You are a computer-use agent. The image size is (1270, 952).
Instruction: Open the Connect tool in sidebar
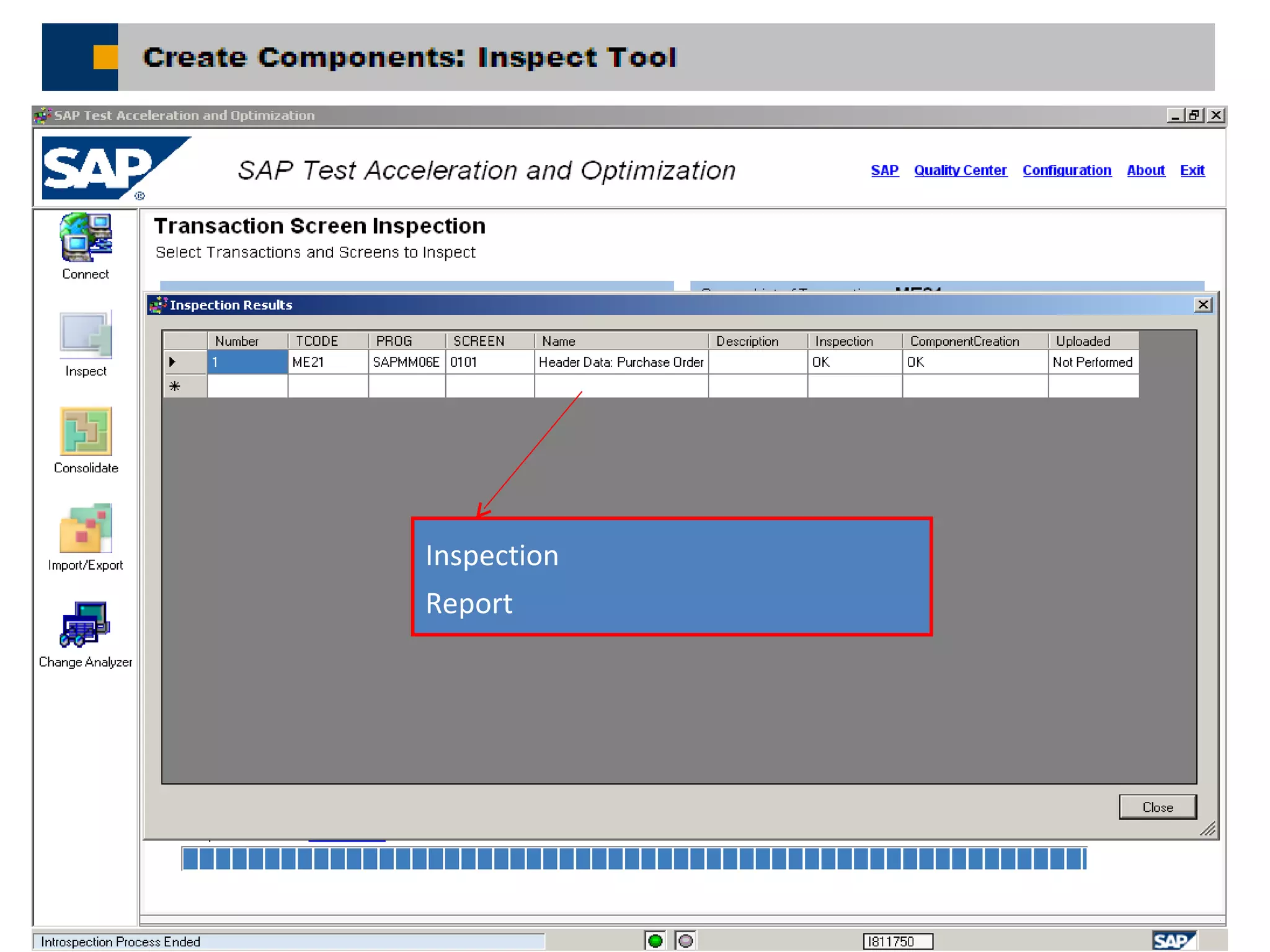coord(86,246)
